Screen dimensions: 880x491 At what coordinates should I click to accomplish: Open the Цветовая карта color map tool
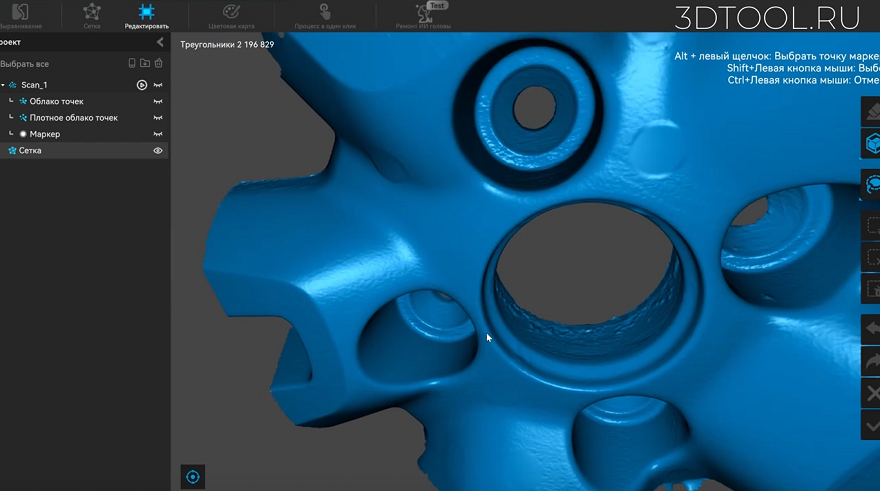(x=231, y=16)
